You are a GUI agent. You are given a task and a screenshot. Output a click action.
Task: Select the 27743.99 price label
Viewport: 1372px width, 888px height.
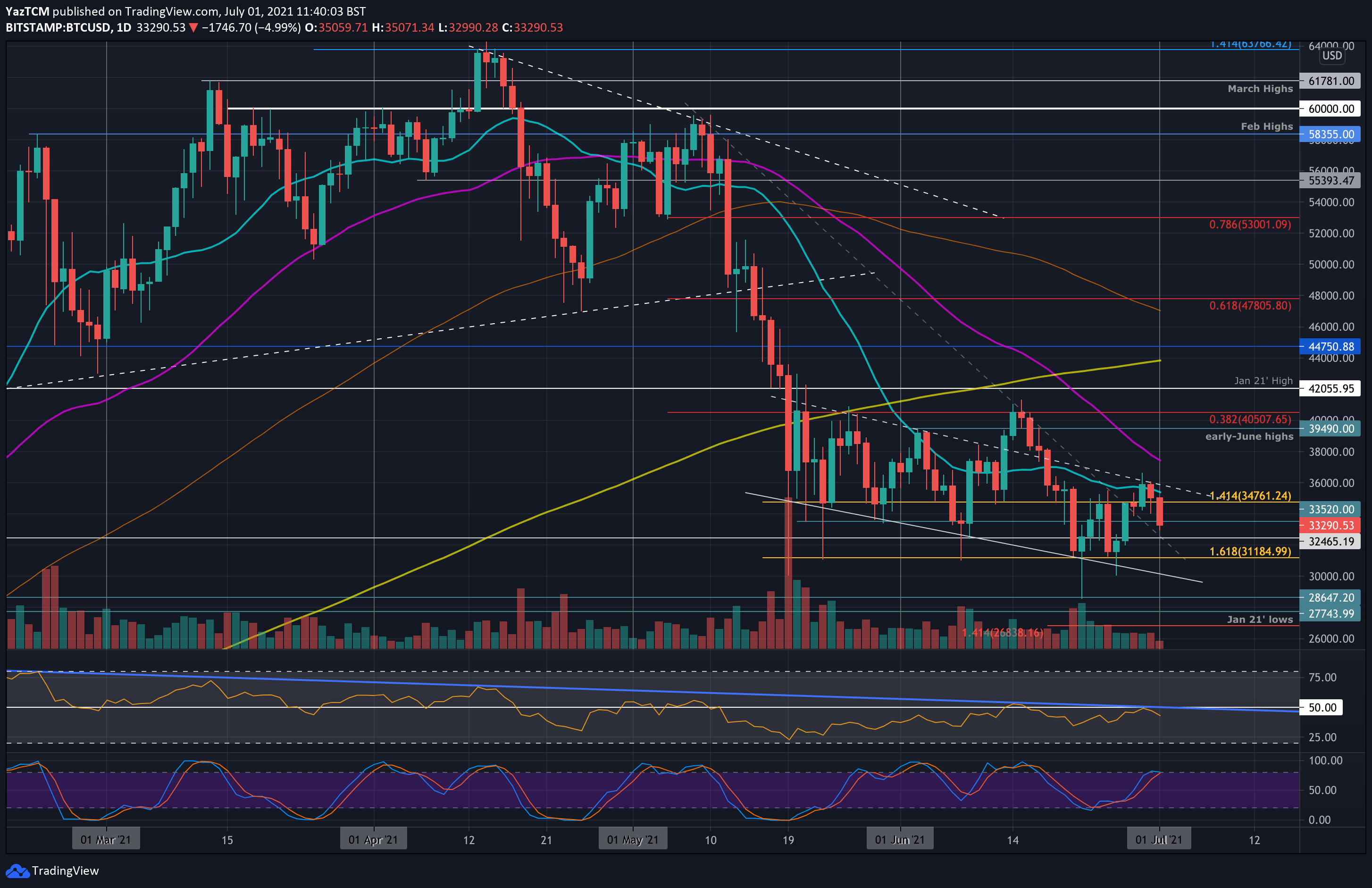1330,613
